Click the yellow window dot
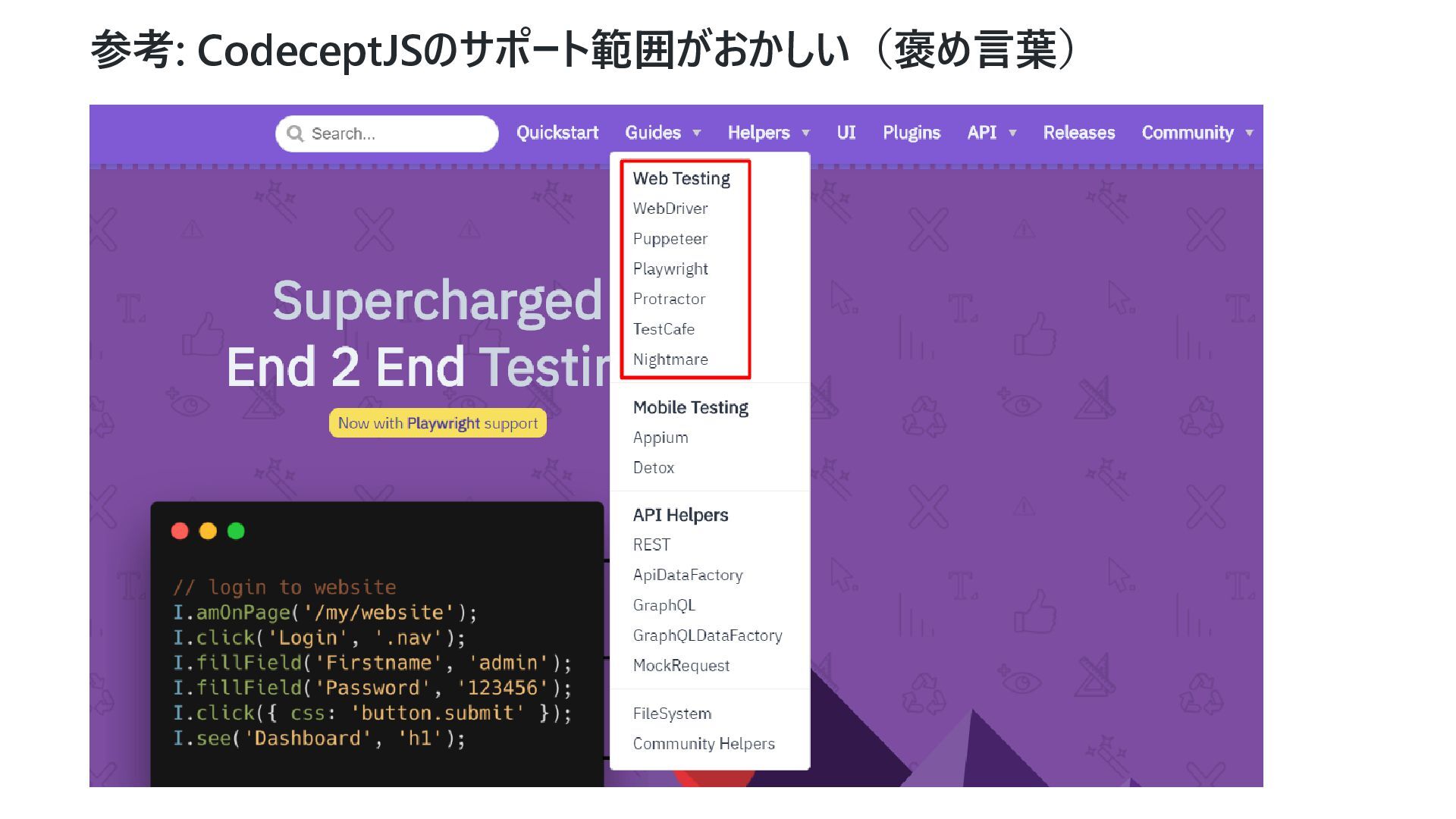This screenshot has width=1456, height=819. (x=208, y=531)
